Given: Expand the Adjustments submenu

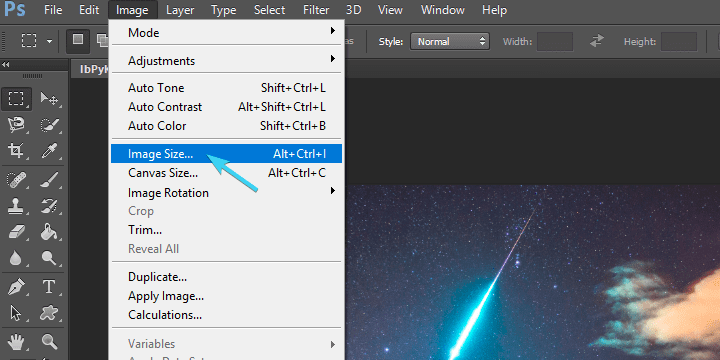Looking at the screenshot, I should point(227,61).
